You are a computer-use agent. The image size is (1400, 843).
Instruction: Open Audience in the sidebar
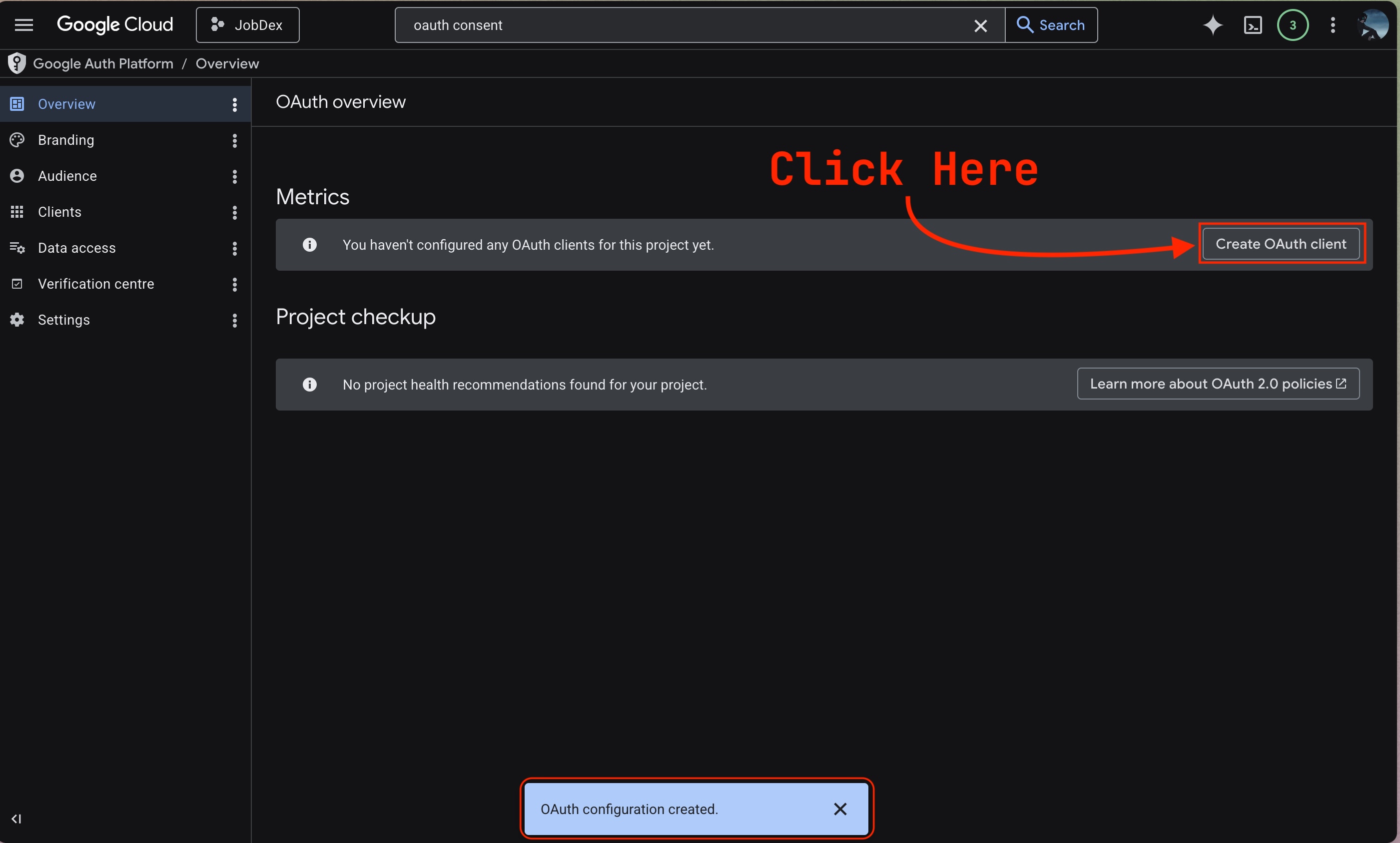[x=125, y=176]
